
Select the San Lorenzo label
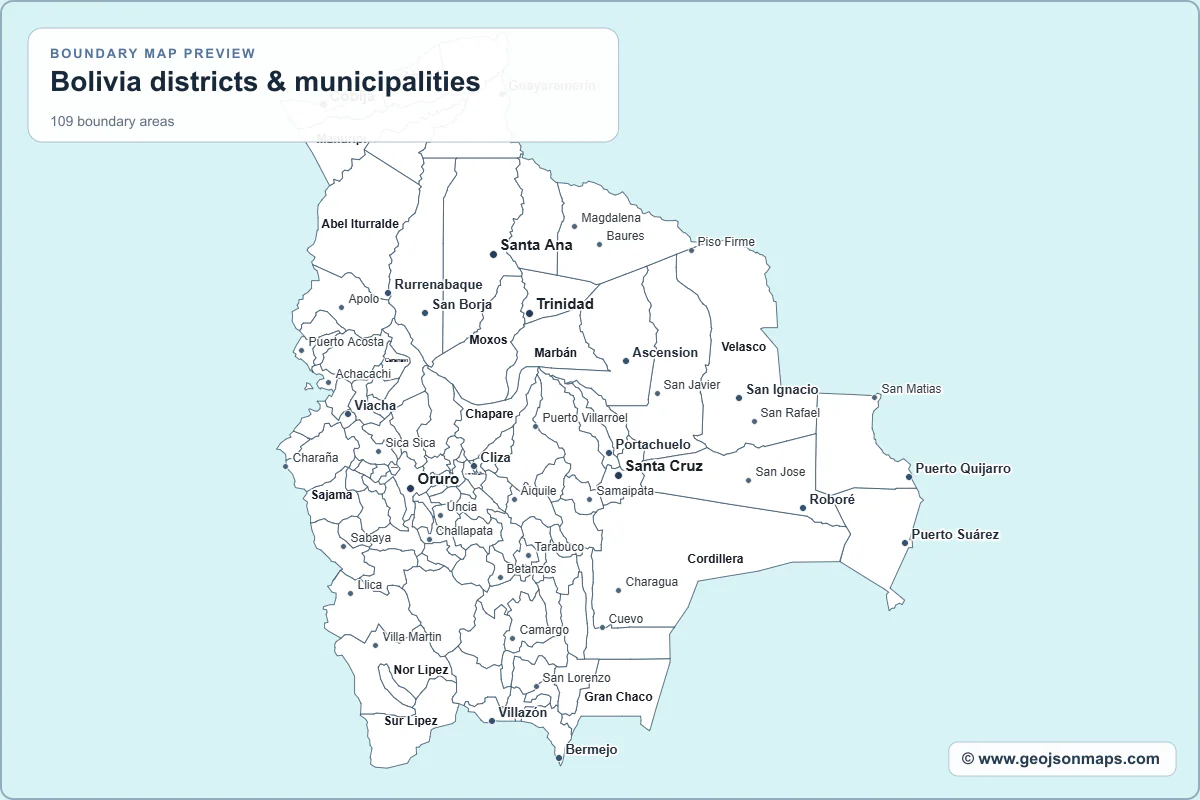[576, 678]
